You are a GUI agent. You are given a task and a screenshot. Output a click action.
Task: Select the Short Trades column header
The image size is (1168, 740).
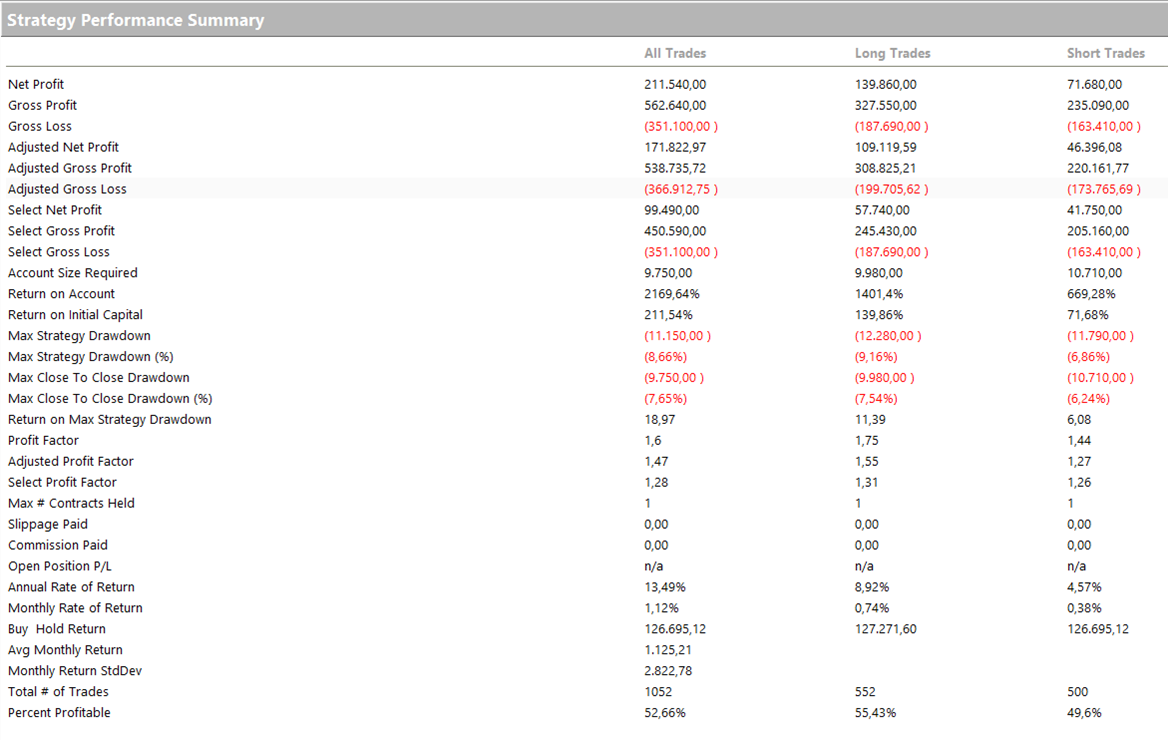tap(1105, 53)
